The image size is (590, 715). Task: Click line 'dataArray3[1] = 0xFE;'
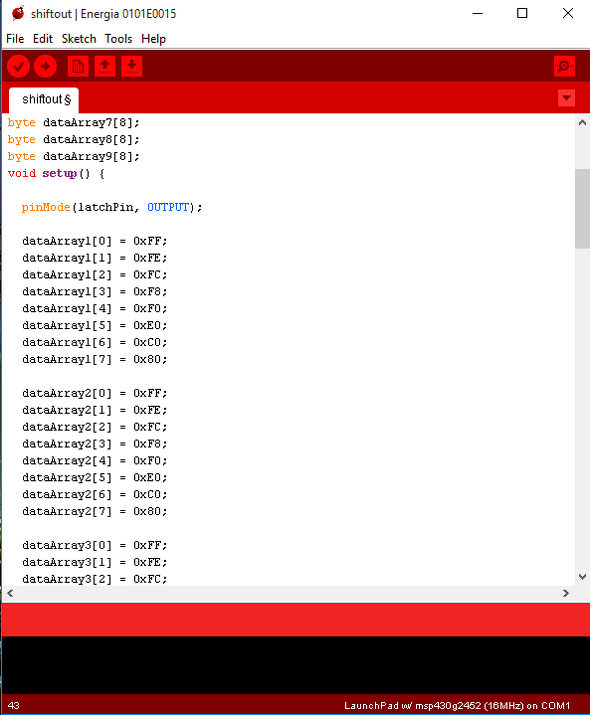[x=95, y=562]
